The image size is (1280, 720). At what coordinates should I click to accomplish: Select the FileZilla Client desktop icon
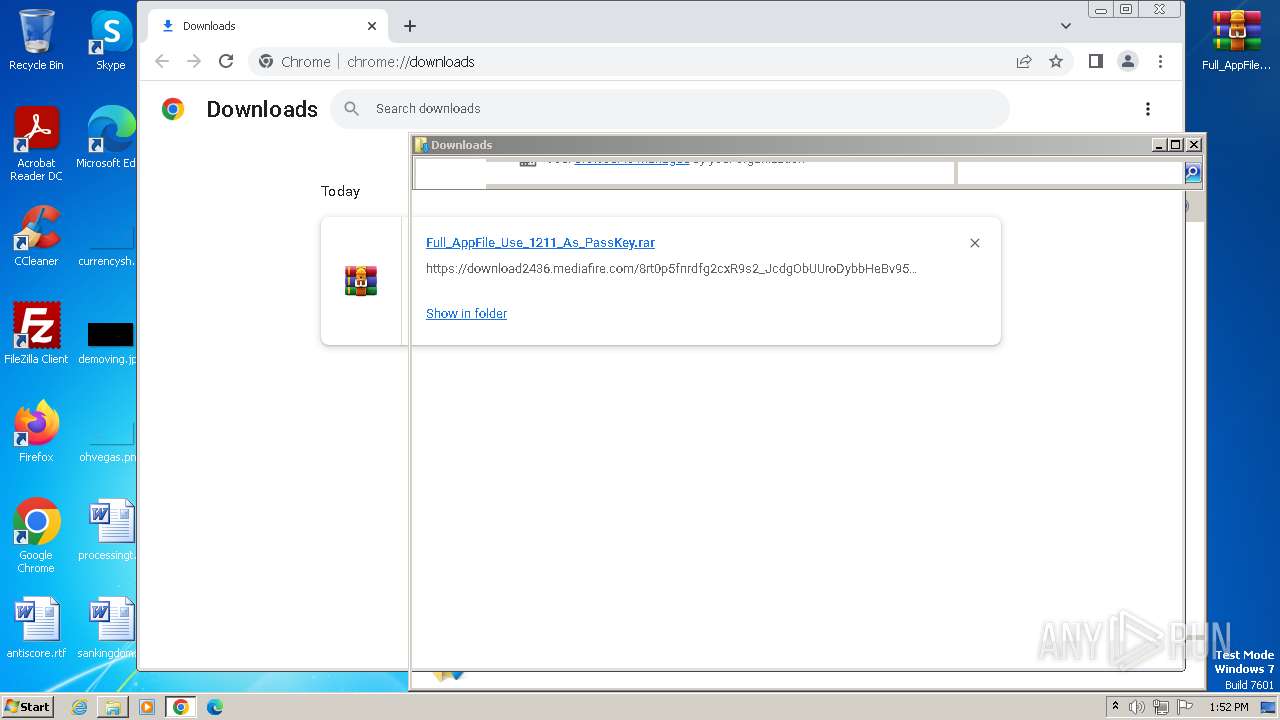click(36, 334)
